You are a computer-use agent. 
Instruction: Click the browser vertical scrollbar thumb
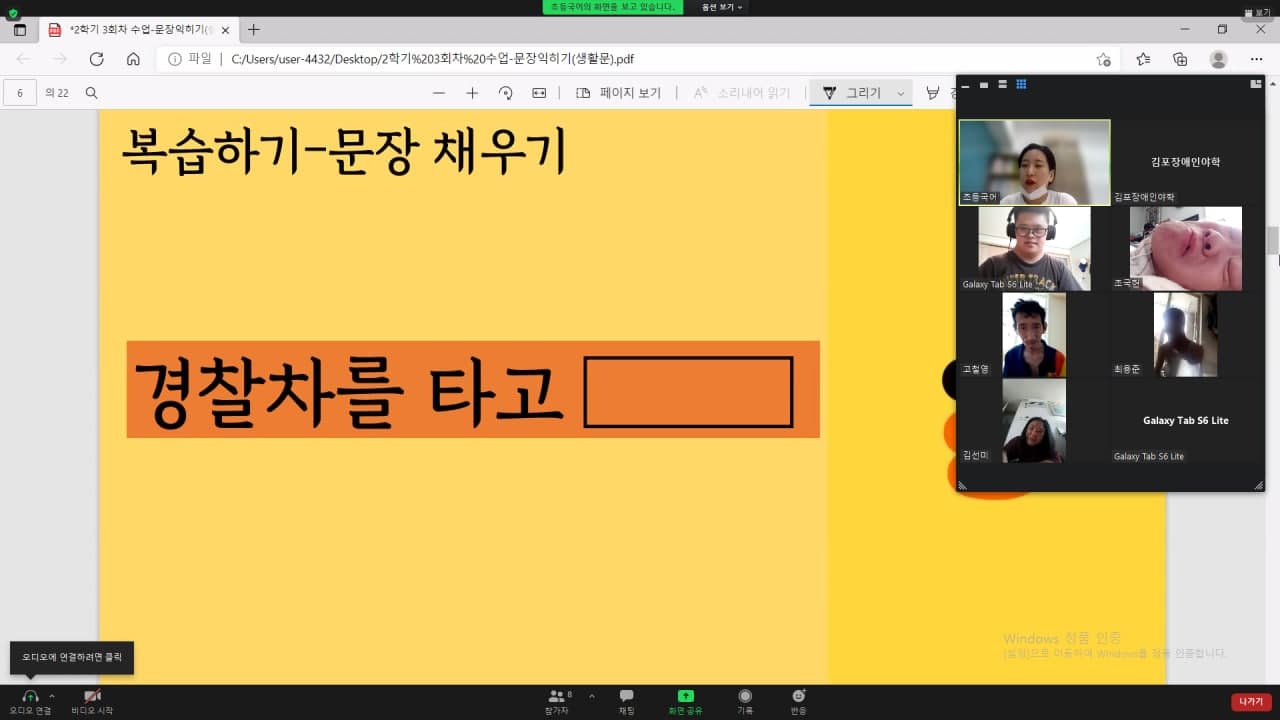click(1273, 241)
